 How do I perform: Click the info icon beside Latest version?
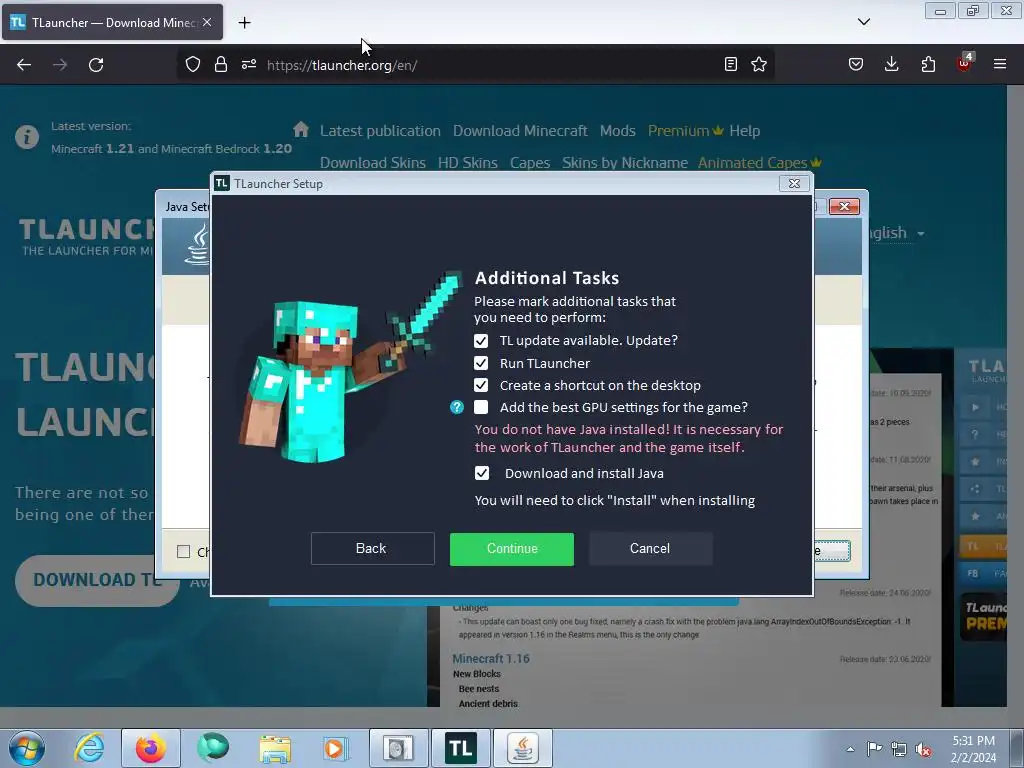pyautogui.click(x=27, y=137)
